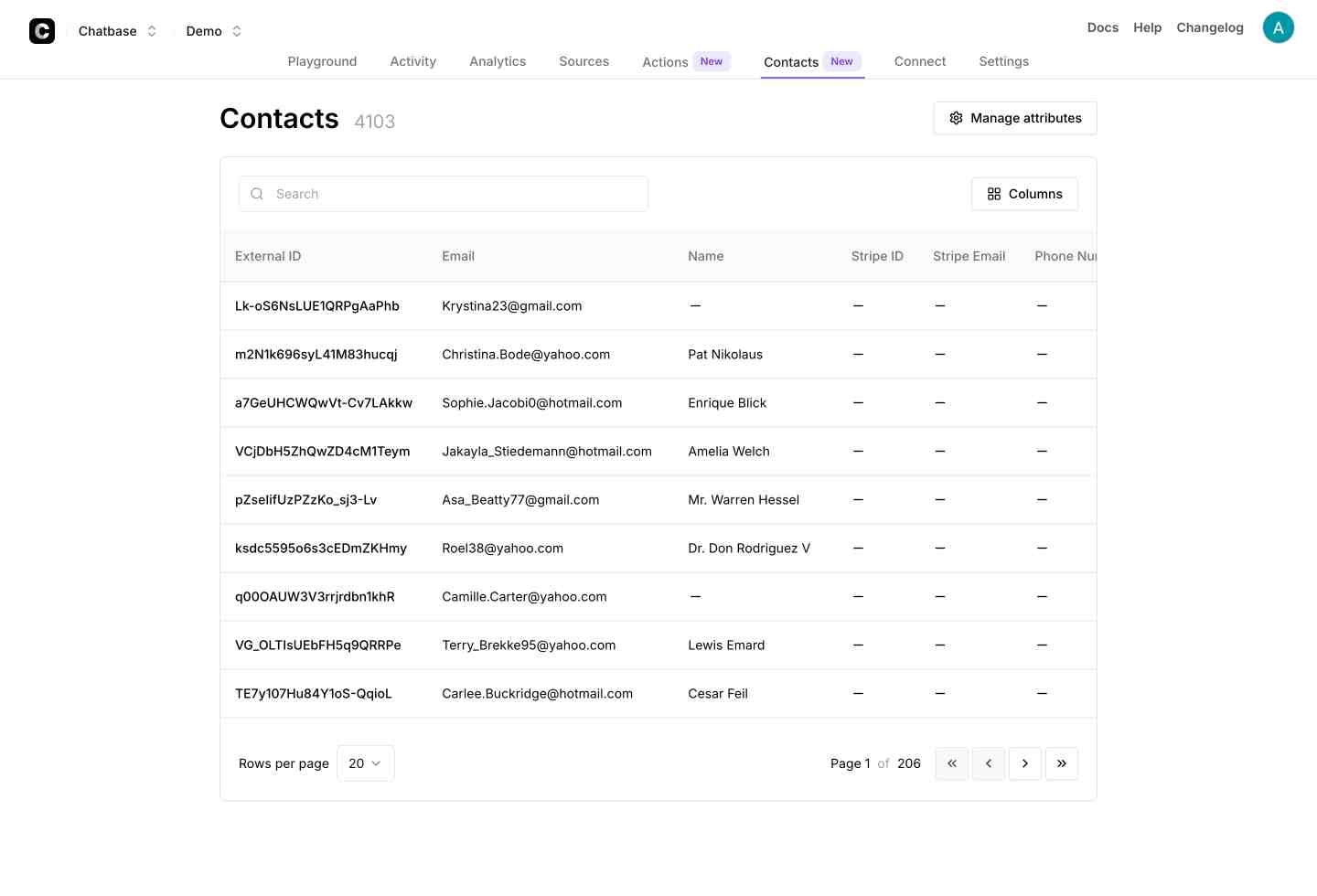Click the name Enrique Blick

[x=727, y=402]
